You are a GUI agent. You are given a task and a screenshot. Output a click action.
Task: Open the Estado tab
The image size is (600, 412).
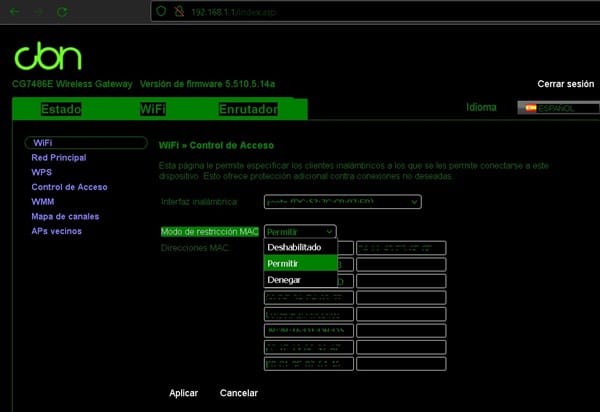tap(61, 109)
